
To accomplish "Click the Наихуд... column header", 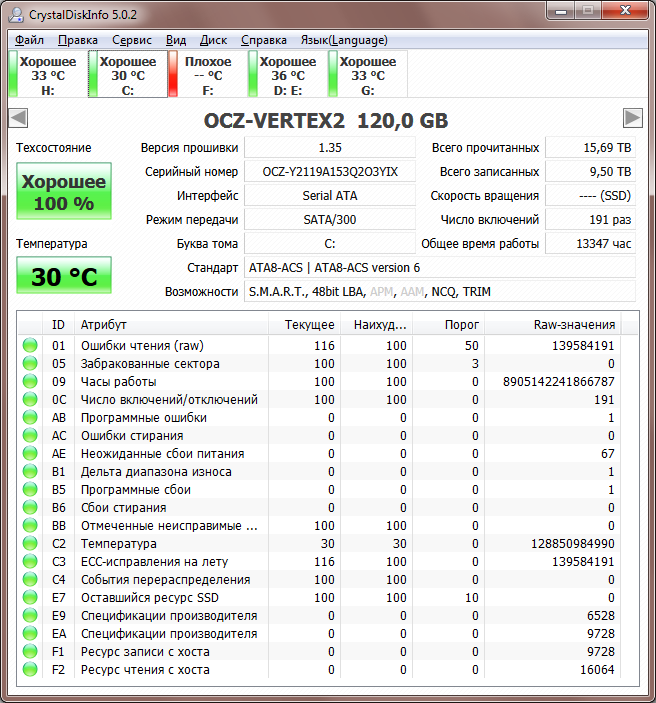I will tap(377, 325).
